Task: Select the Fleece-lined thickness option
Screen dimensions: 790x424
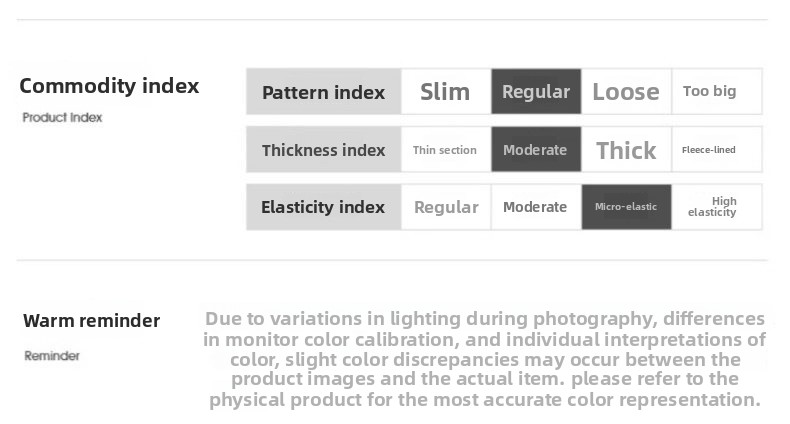Action: [709, 150]
